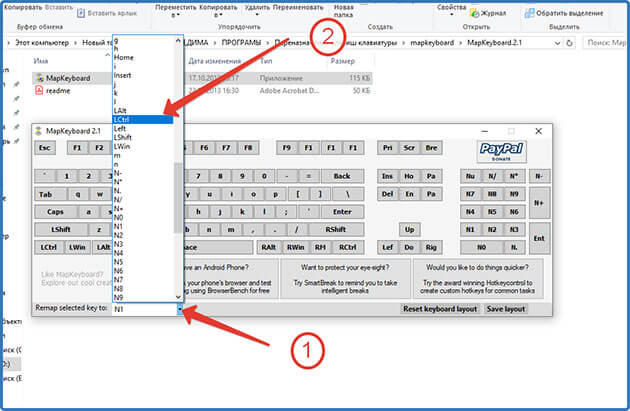The width and height of the screenshot is (630, 411).
Task: Click the RShift key on virtual keyboard
Action: [336, 229]
